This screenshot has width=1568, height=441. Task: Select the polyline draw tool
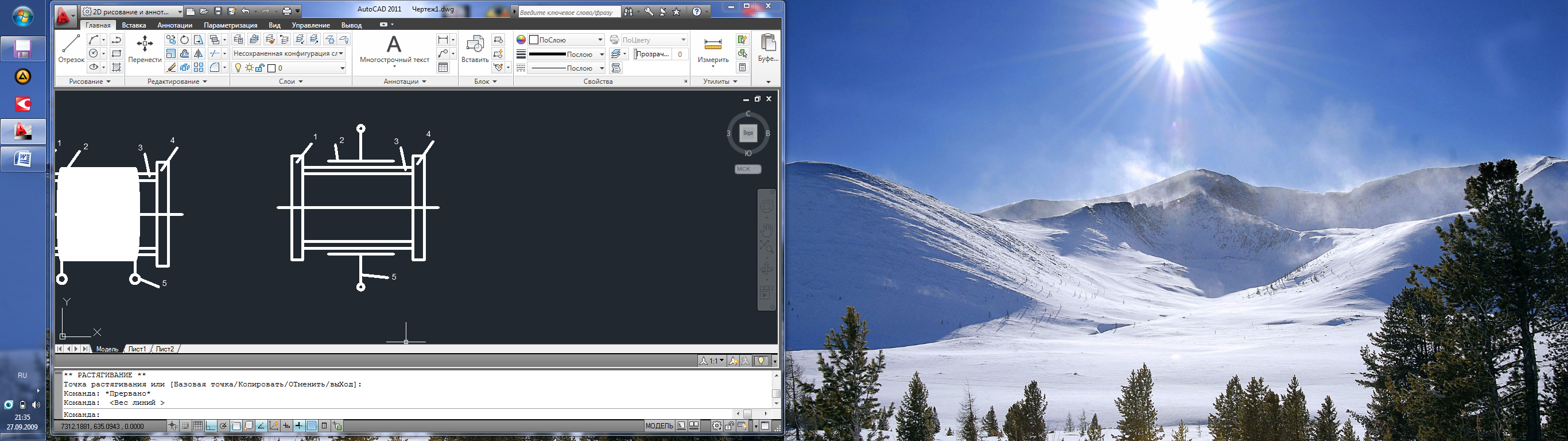click(x=117, y=40)
